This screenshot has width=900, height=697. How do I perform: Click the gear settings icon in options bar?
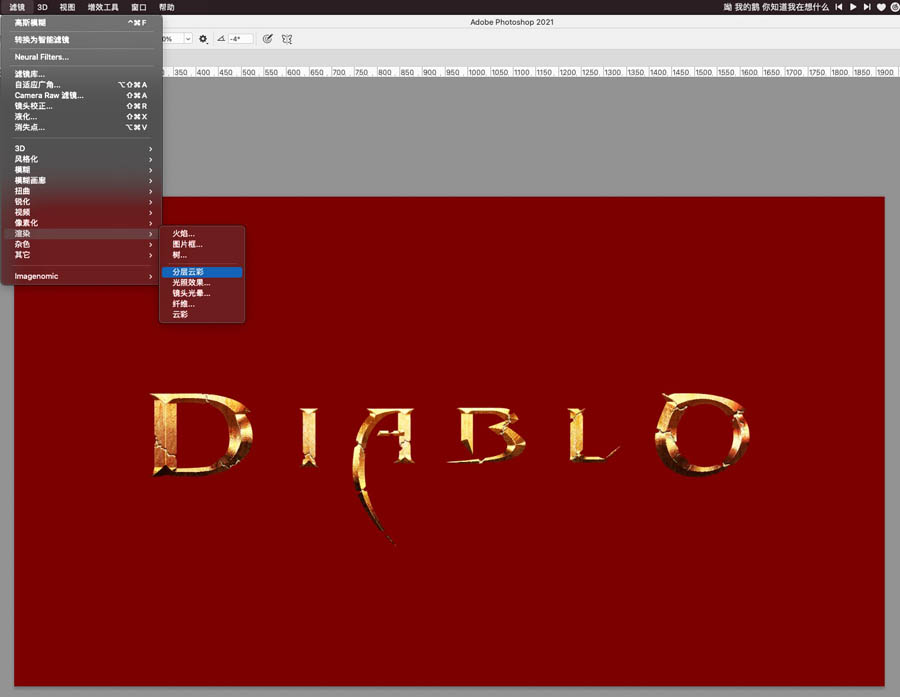[203, 39]
